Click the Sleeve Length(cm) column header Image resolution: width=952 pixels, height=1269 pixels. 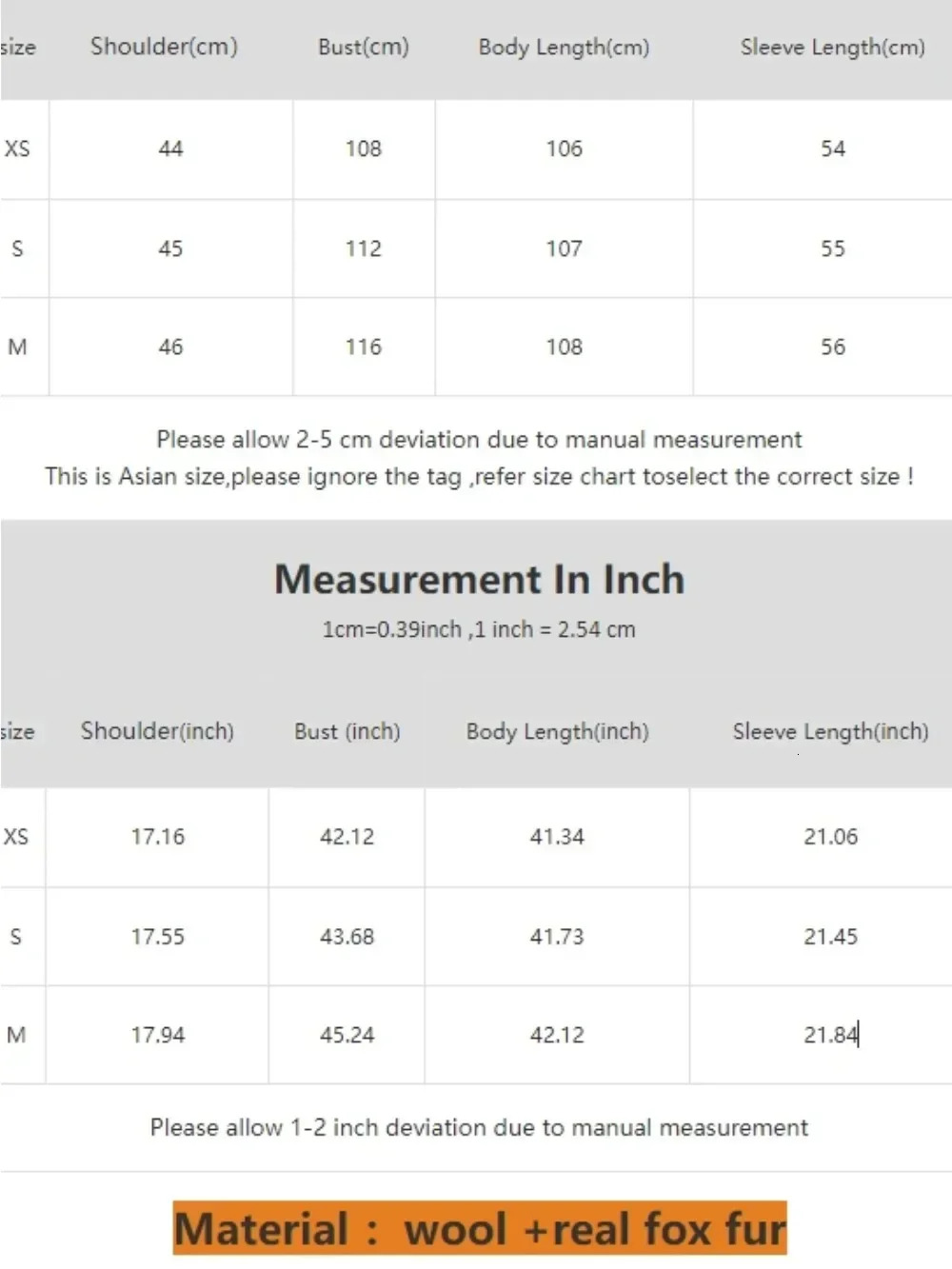tap(832, 47)
